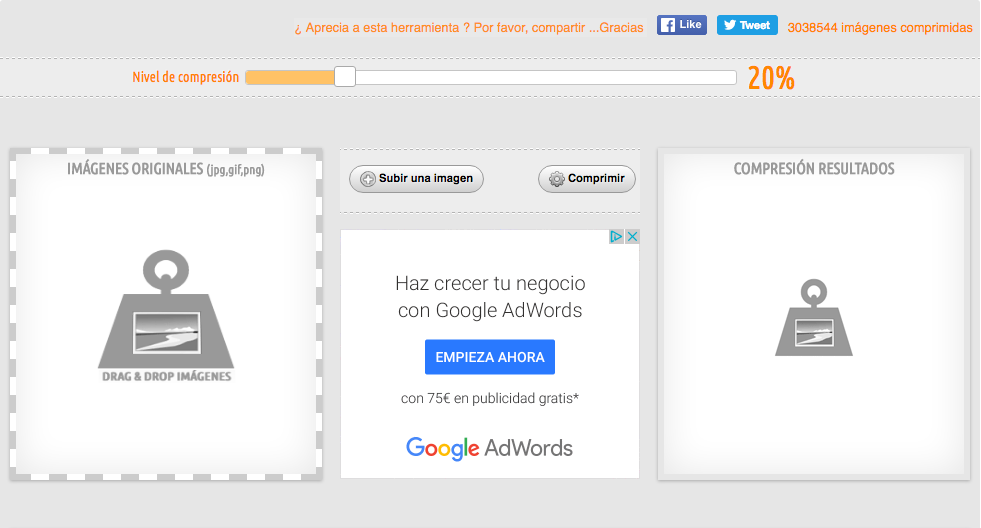Viewport: 981px width, 528px height.
Task: Click the Twitter Tweet button
Action: (747, 25)
